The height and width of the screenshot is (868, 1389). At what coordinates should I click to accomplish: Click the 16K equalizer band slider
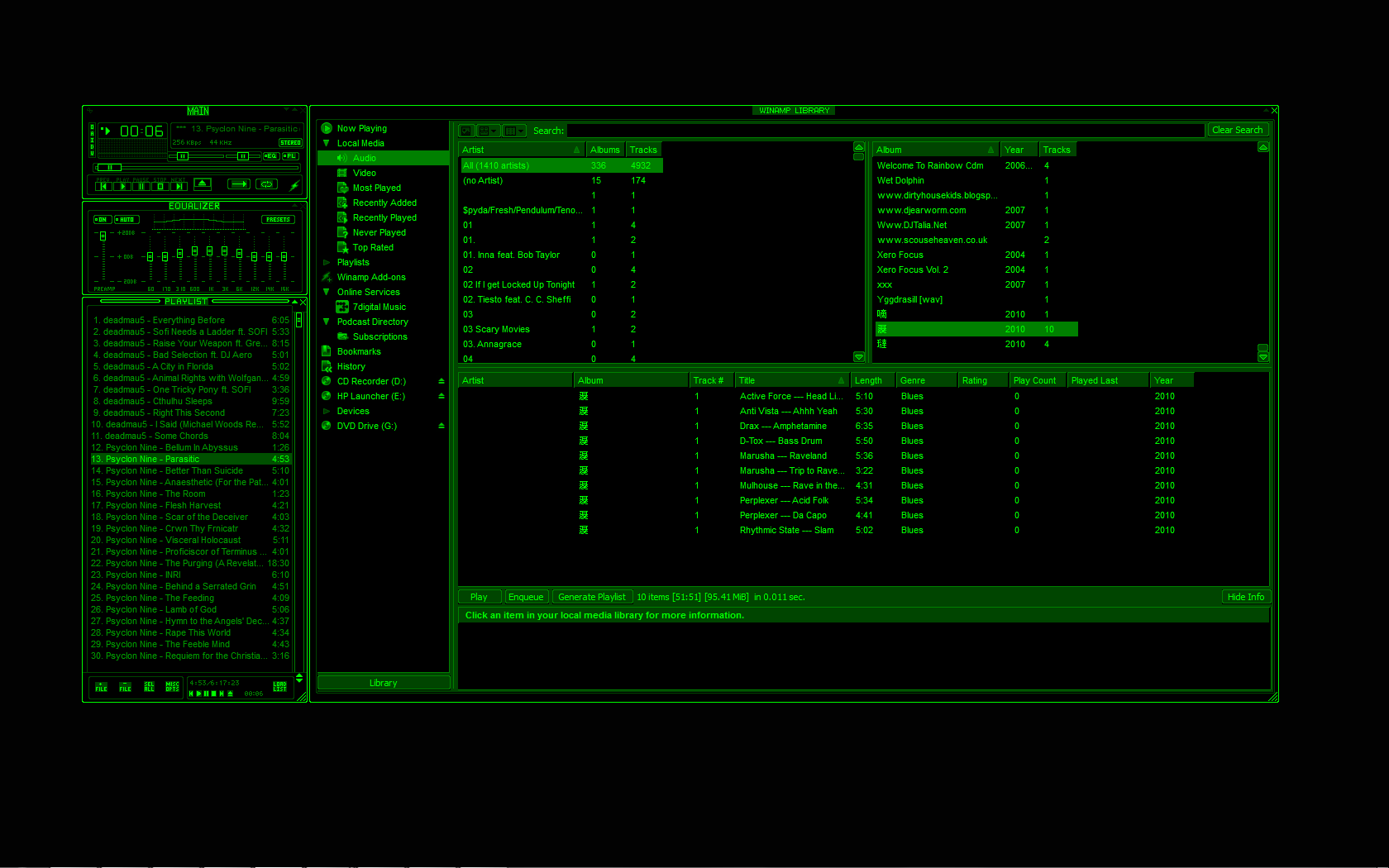[284, 256]
